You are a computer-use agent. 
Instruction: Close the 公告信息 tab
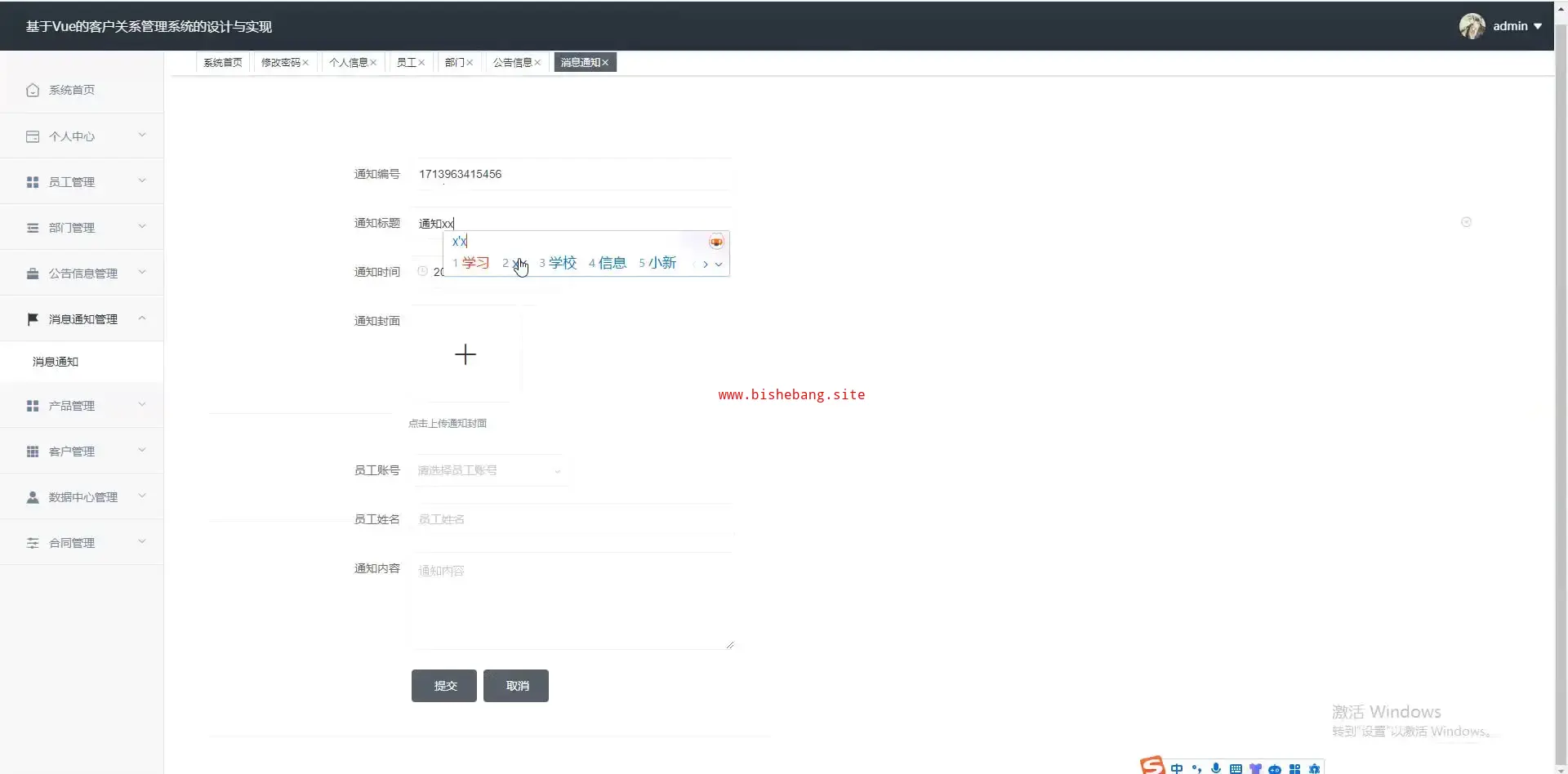tap(537, 63)
